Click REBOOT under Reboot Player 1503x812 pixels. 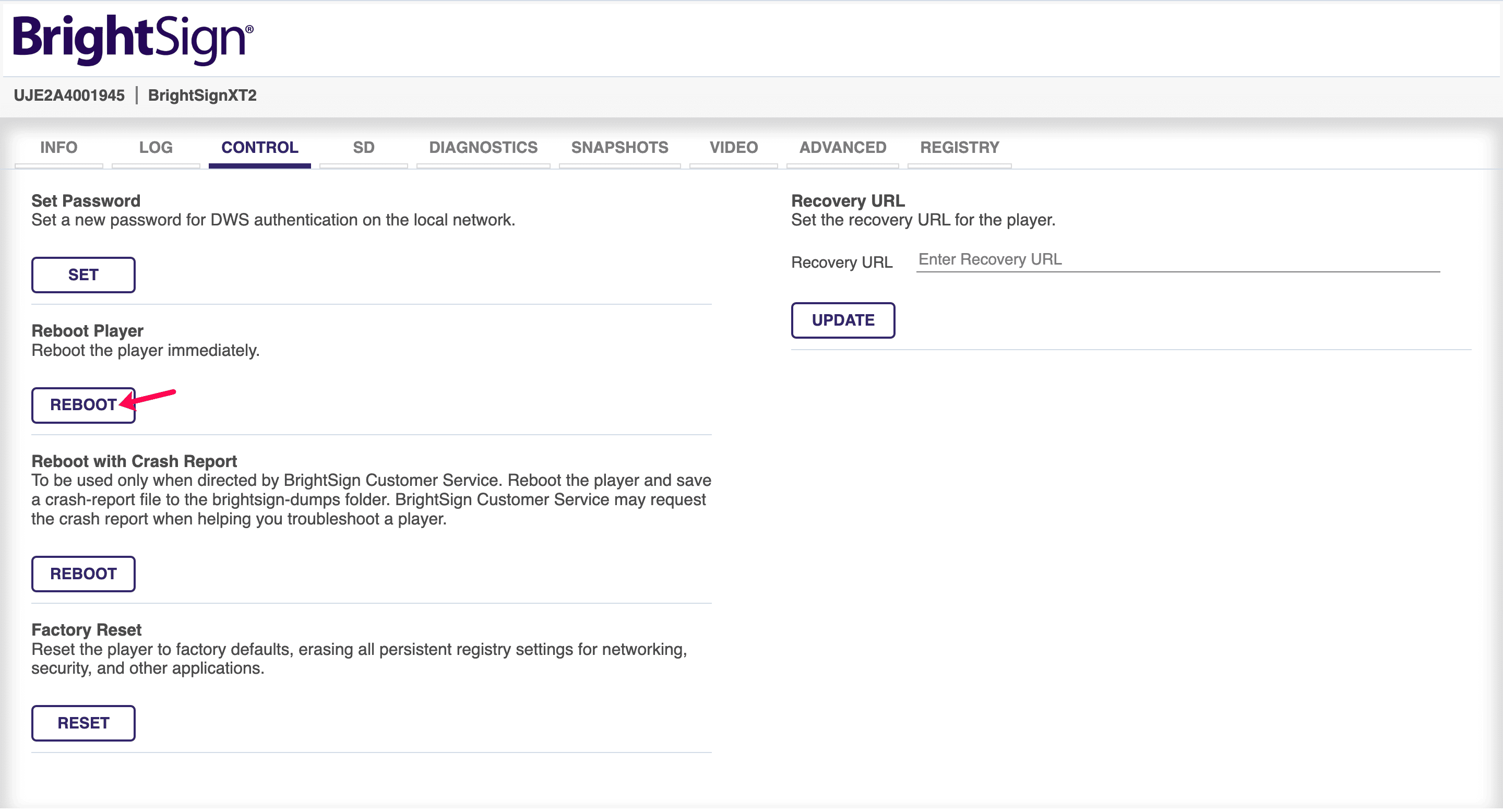(83, 405)
